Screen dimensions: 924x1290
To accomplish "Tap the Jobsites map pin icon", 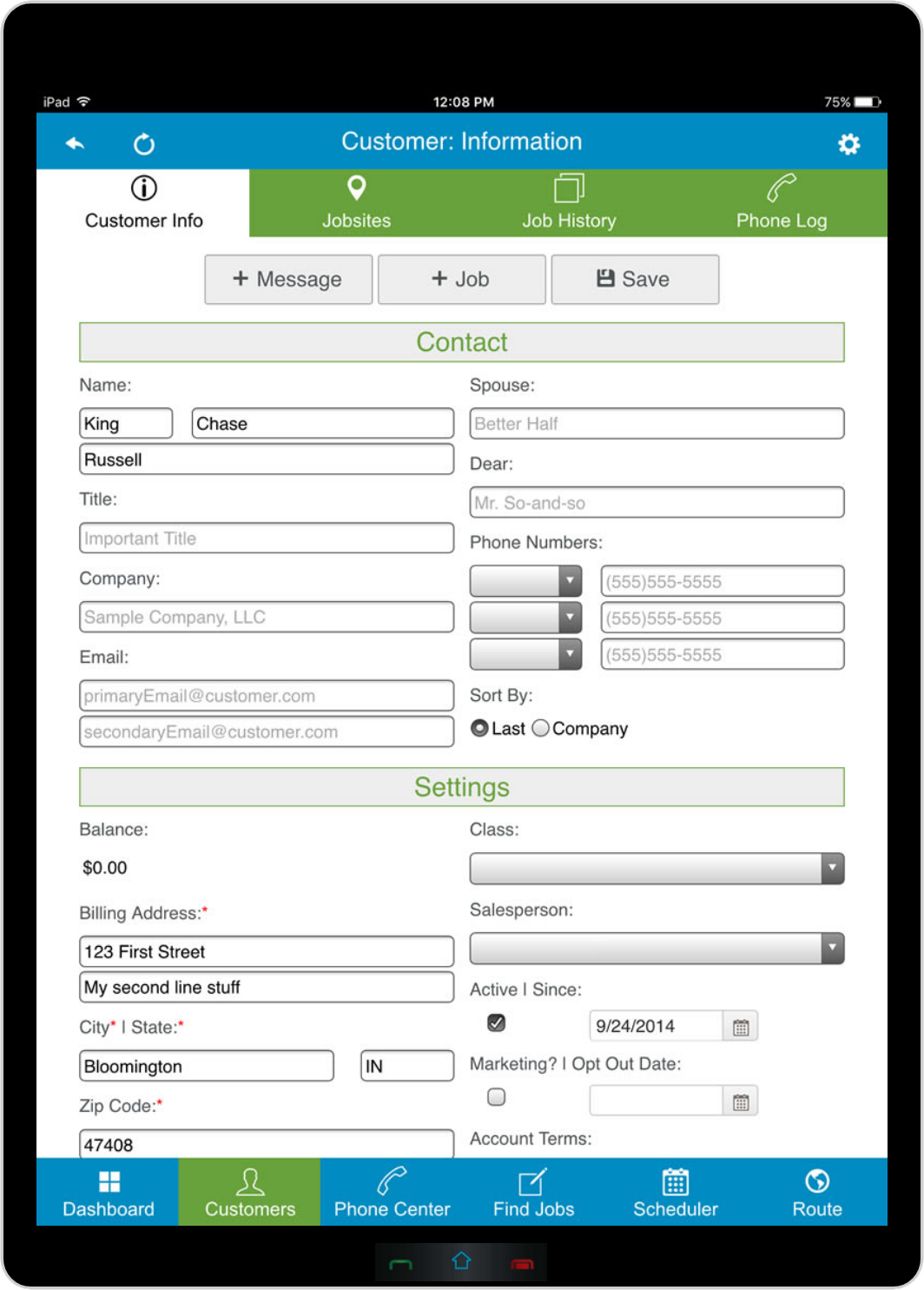I will [356, 188].
